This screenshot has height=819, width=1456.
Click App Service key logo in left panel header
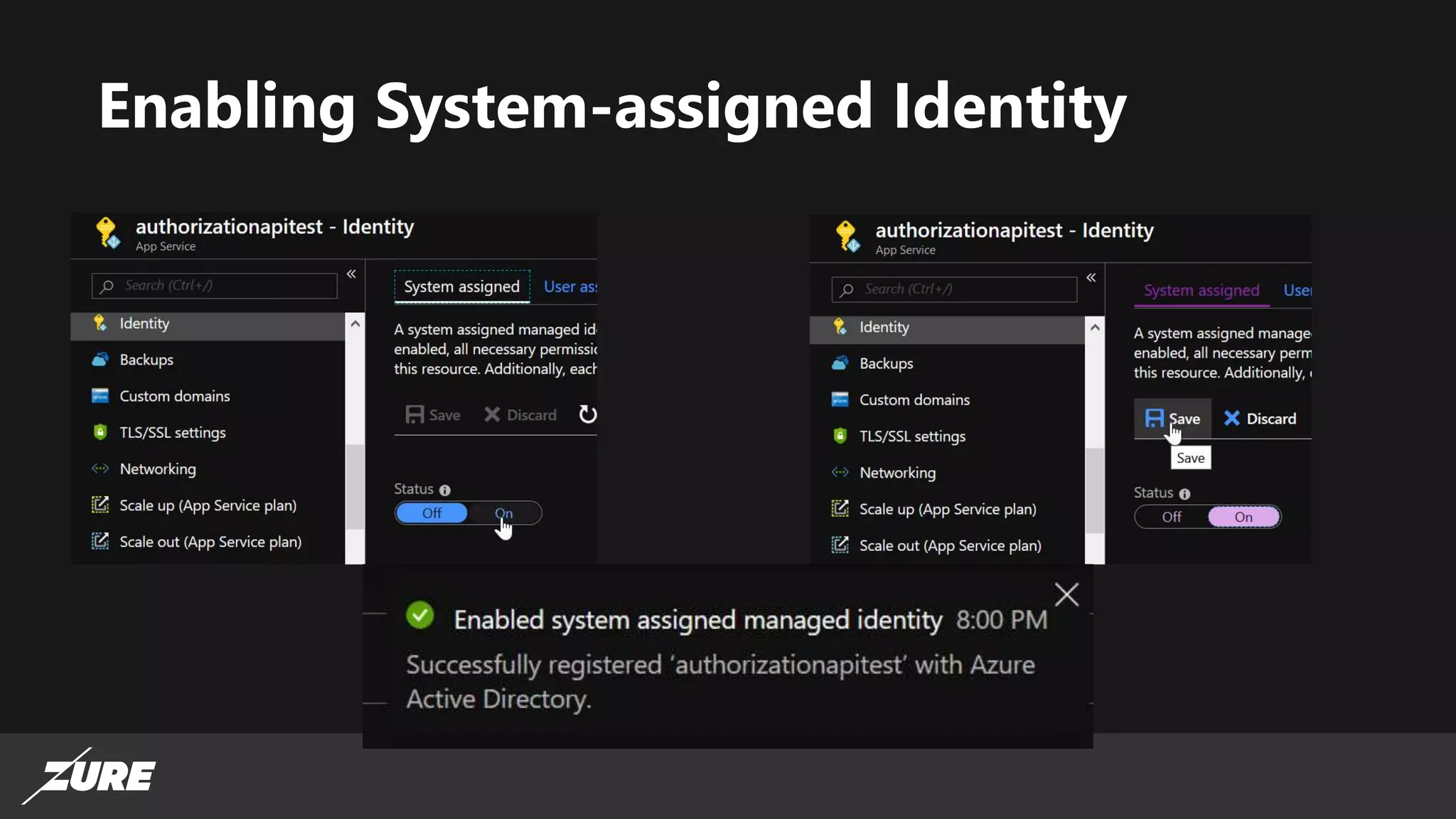click(x=107, y=233)
